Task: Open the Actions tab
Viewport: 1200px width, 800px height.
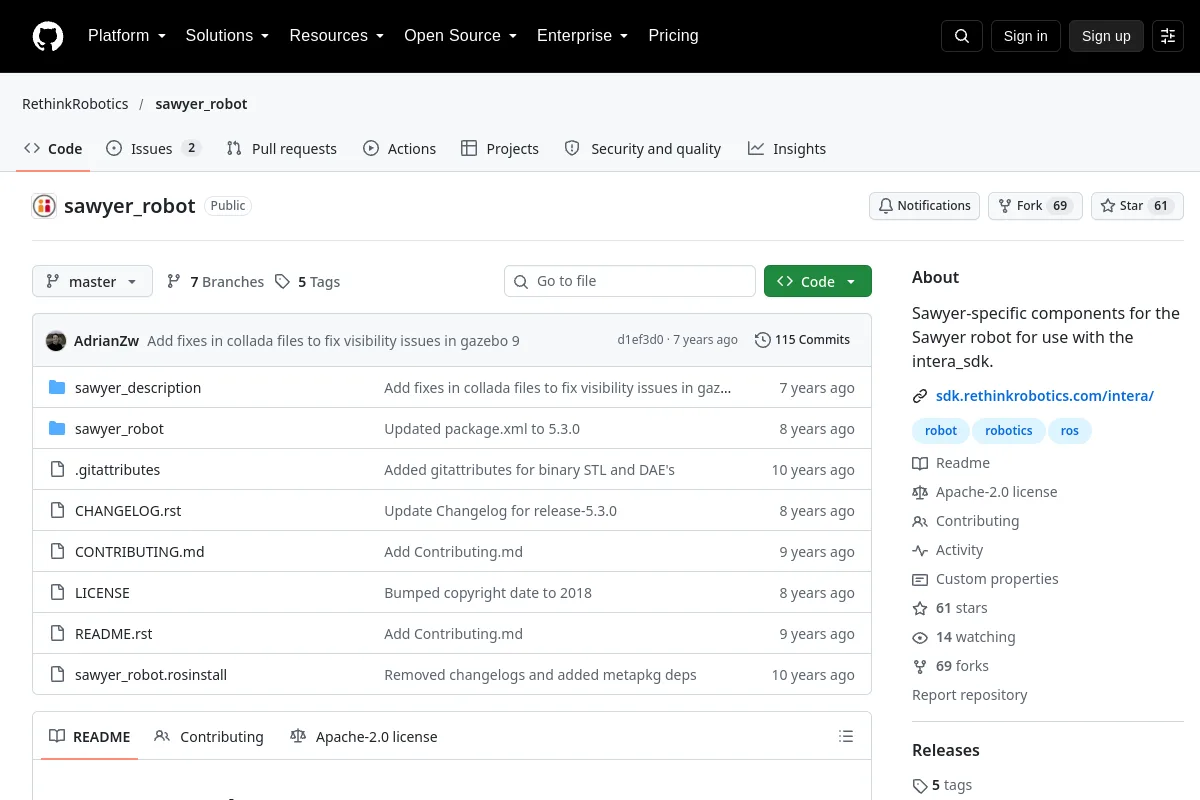Action: 399,149
